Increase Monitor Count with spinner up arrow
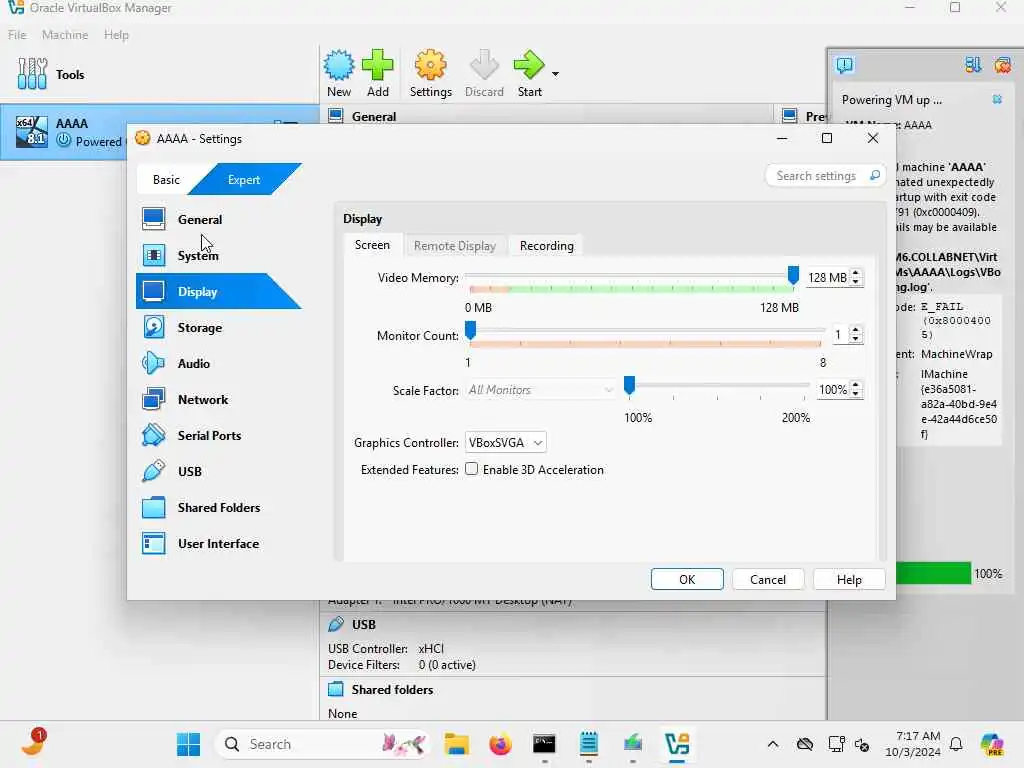 pos(856,330)
